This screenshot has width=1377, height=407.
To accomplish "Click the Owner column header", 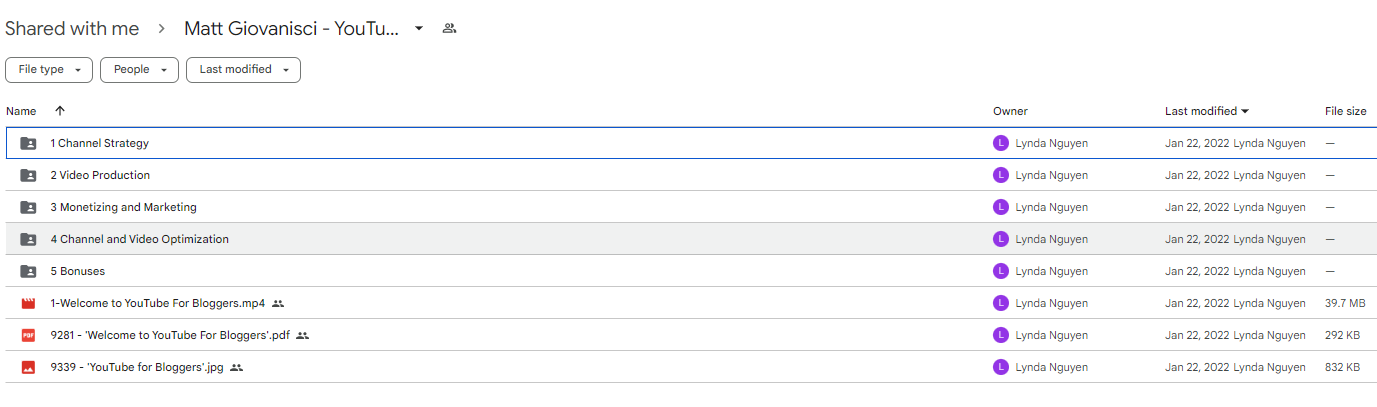I will 1010,111.
